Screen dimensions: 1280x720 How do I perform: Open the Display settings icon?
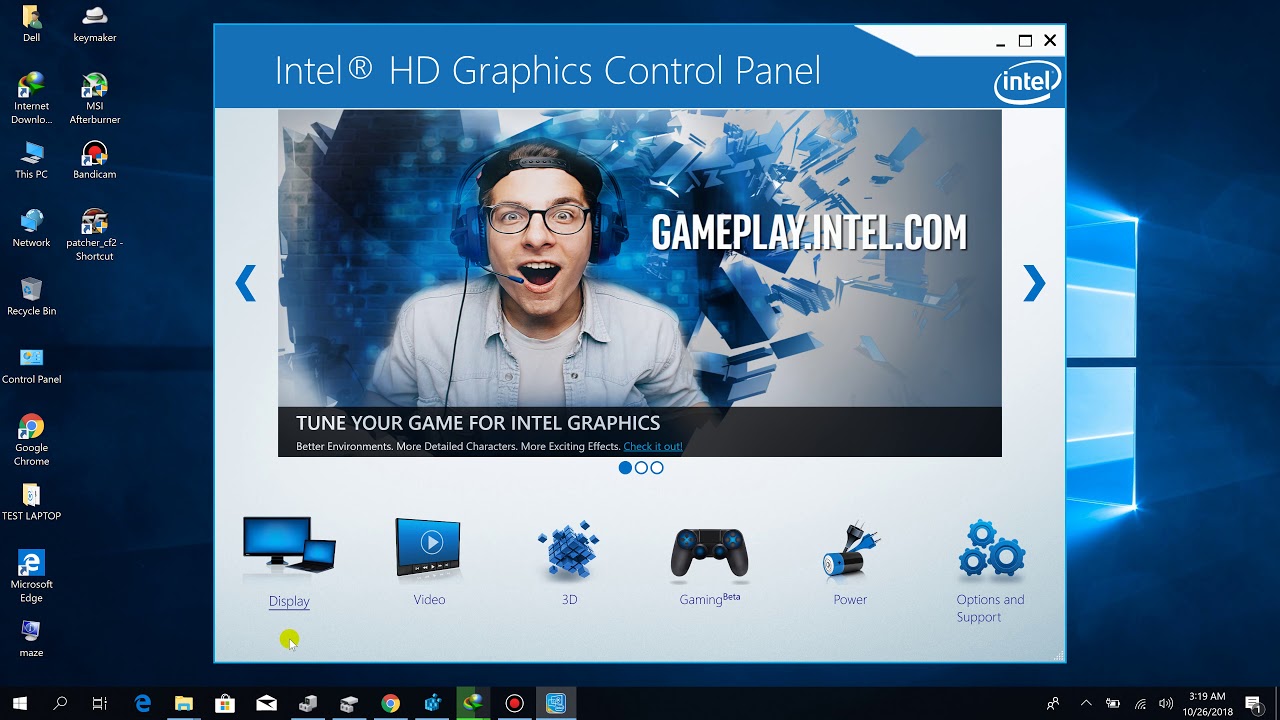pyautogui.click(x=289, y=547)
